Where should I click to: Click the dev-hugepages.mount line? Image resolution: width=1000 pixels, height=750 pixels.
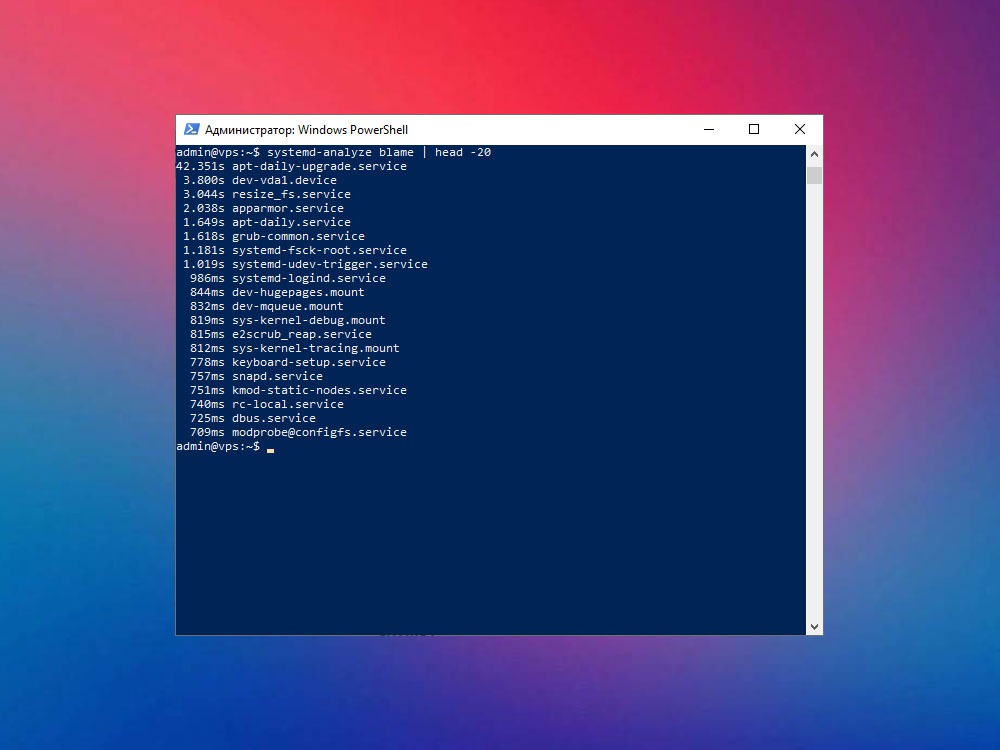[277, 293]
